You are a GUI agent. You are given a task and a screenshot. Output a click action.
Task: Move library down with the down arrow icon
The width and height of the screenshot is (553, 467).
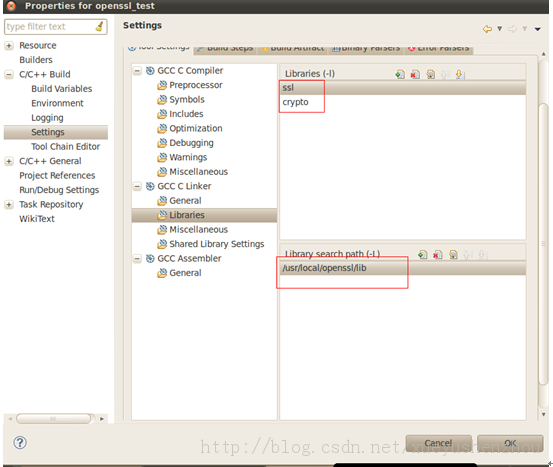(x=460, y=74)
